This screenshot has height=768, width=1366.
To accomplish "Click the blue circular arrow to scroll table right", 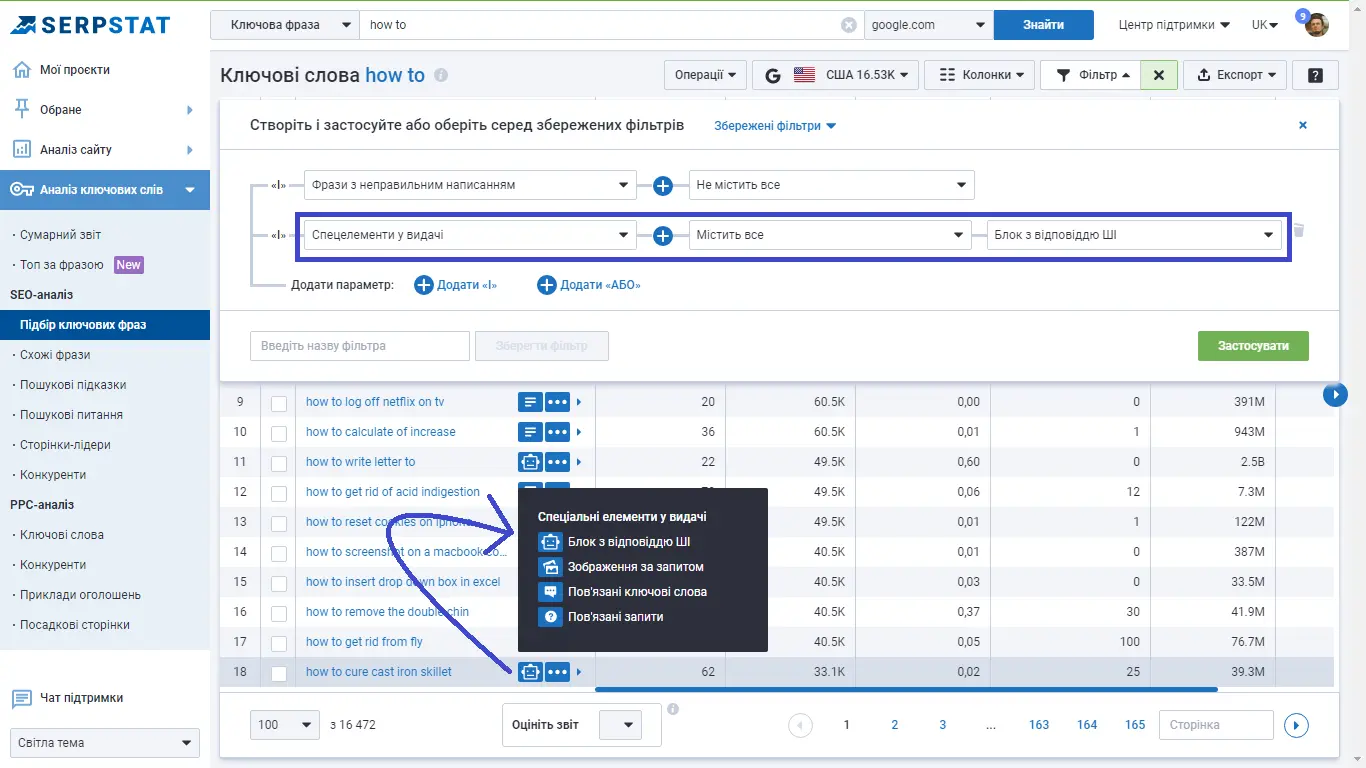I will click(1335, 395).
